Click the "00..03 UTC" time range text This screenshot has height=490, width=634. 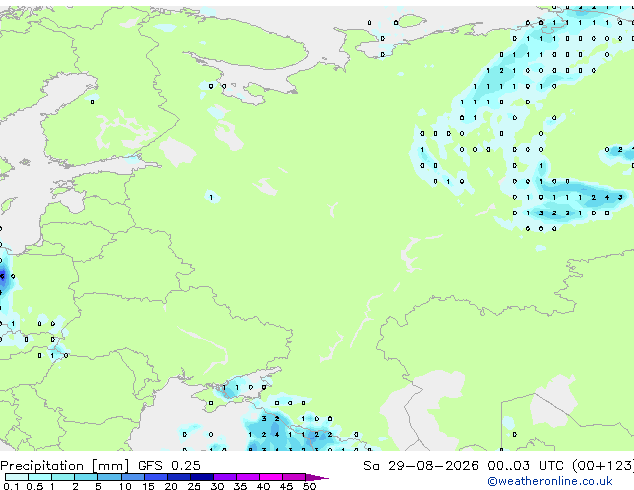coord(525,466)
